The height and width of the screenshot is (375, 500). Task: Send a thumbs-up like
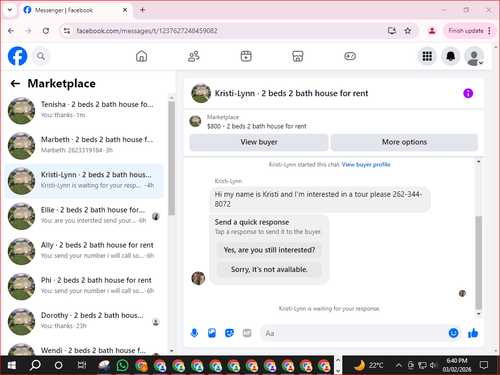click(473, 333)
